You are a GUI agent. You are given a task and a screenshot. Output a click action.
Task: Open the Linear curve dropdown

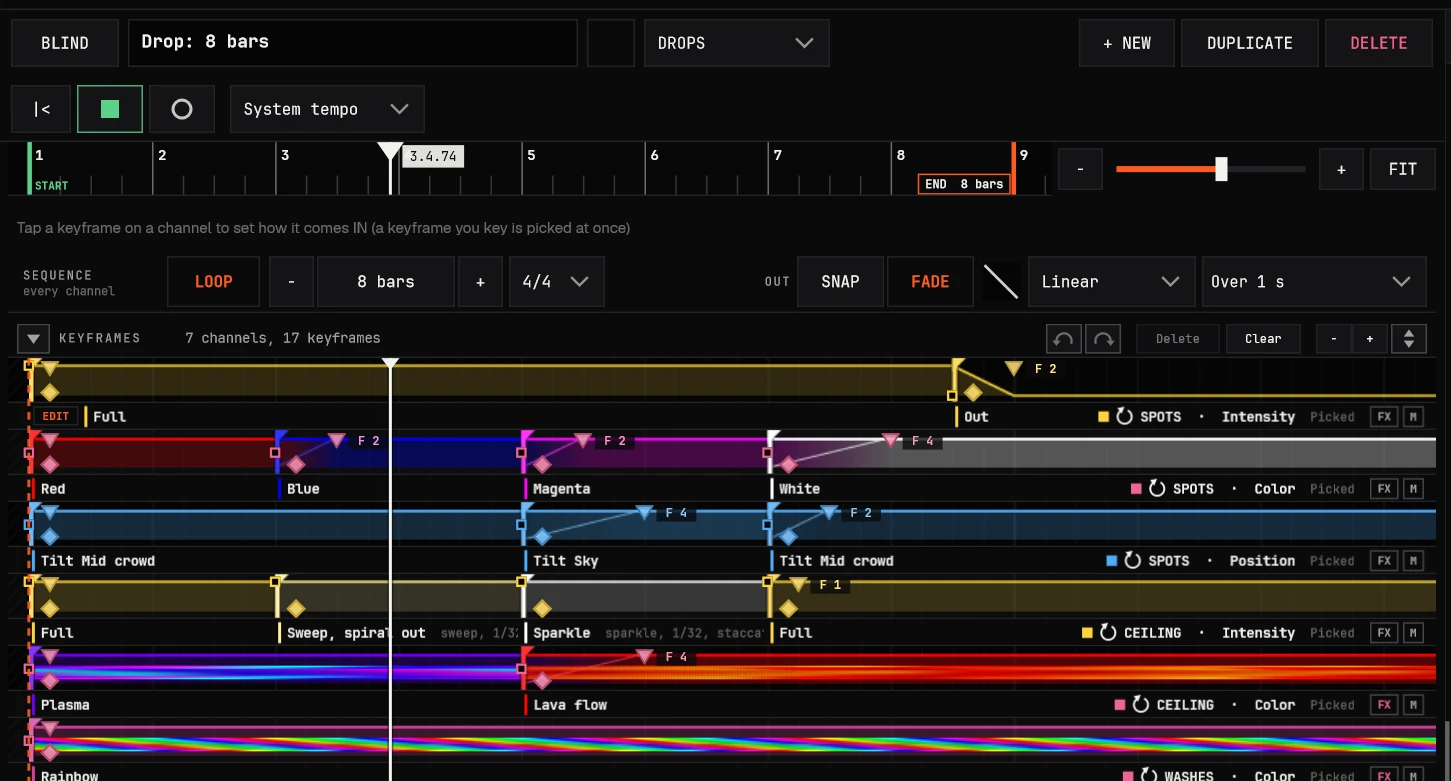click(x=1111, y=282)
